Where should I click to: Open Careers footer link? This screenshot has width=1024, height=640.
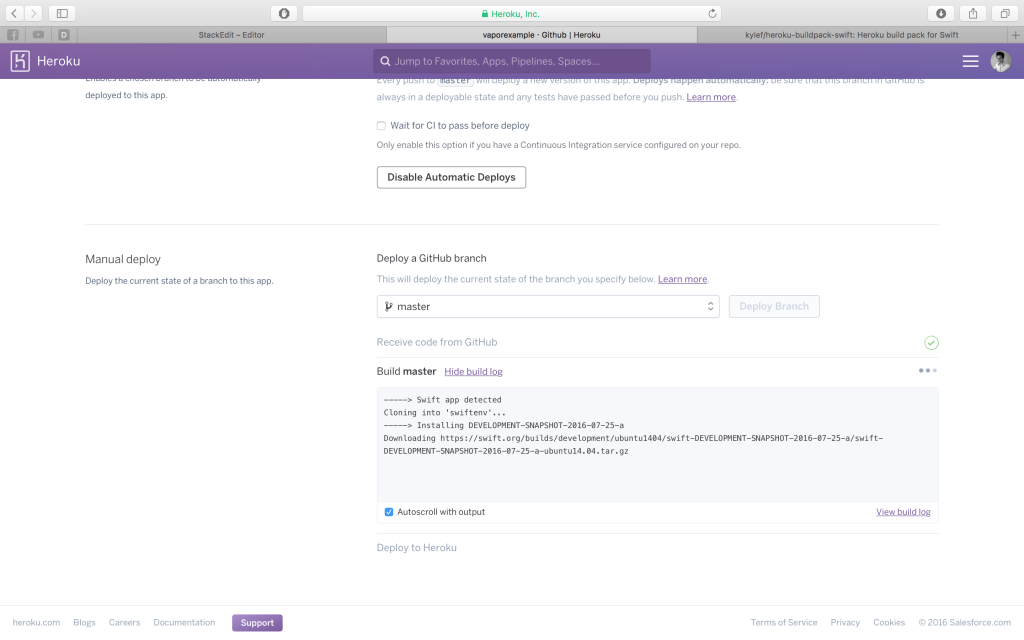tap(124, 622)
